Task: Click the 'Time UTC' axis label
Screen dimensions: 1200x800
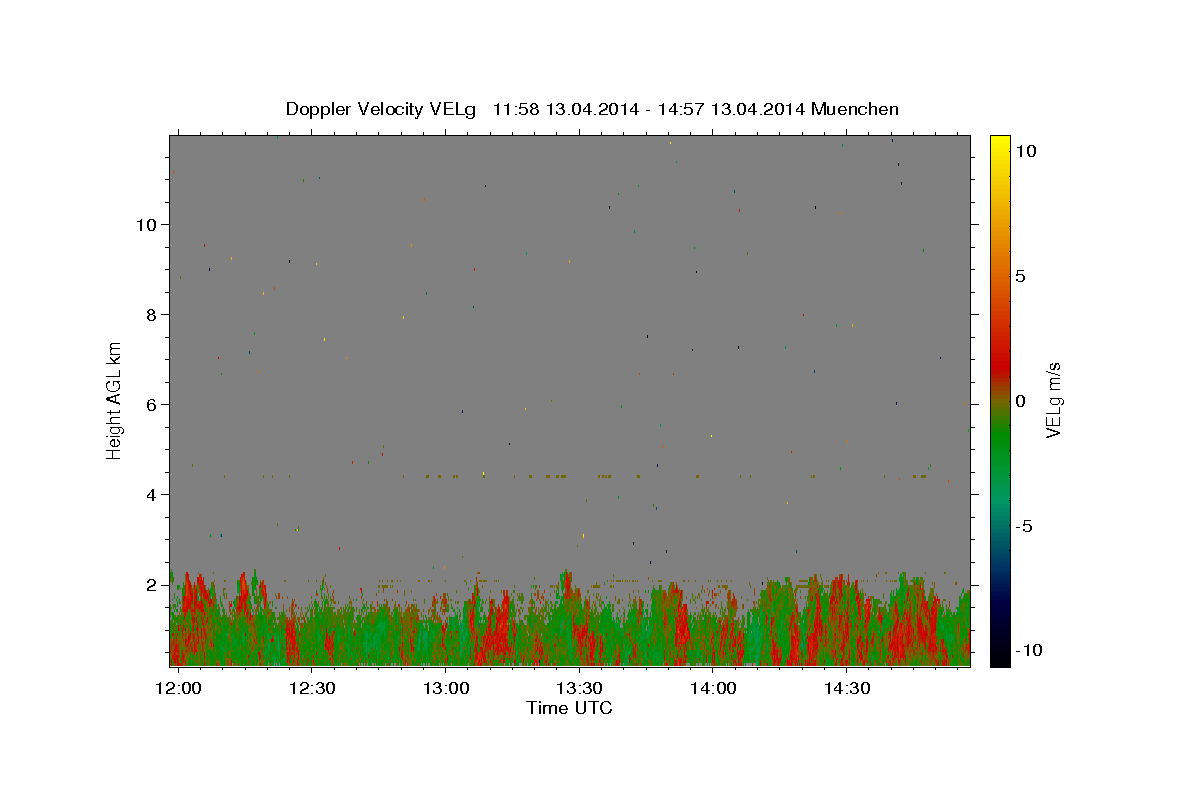Action: tap(569, 708)
